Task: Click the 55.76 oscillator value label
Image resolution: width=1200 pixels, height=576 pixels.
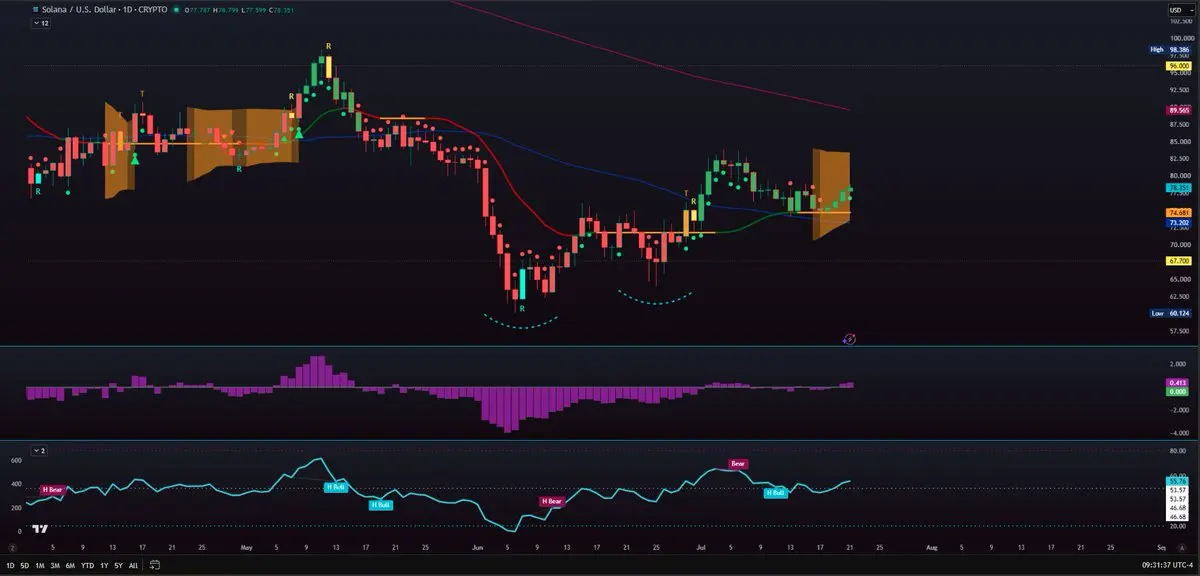Action: point(1176,481)
